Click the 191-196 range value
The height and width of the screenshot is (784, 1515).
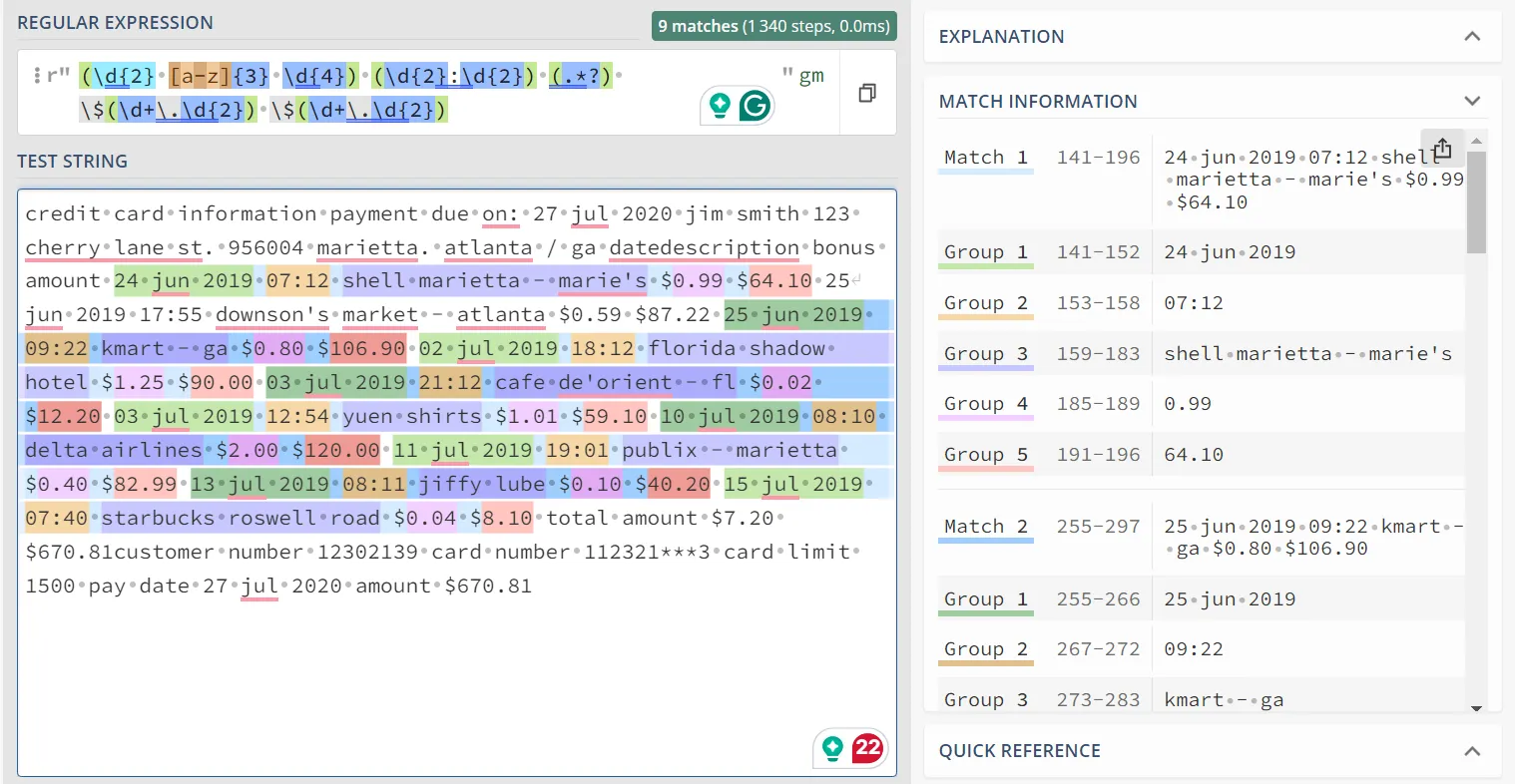click(1098, 455)
